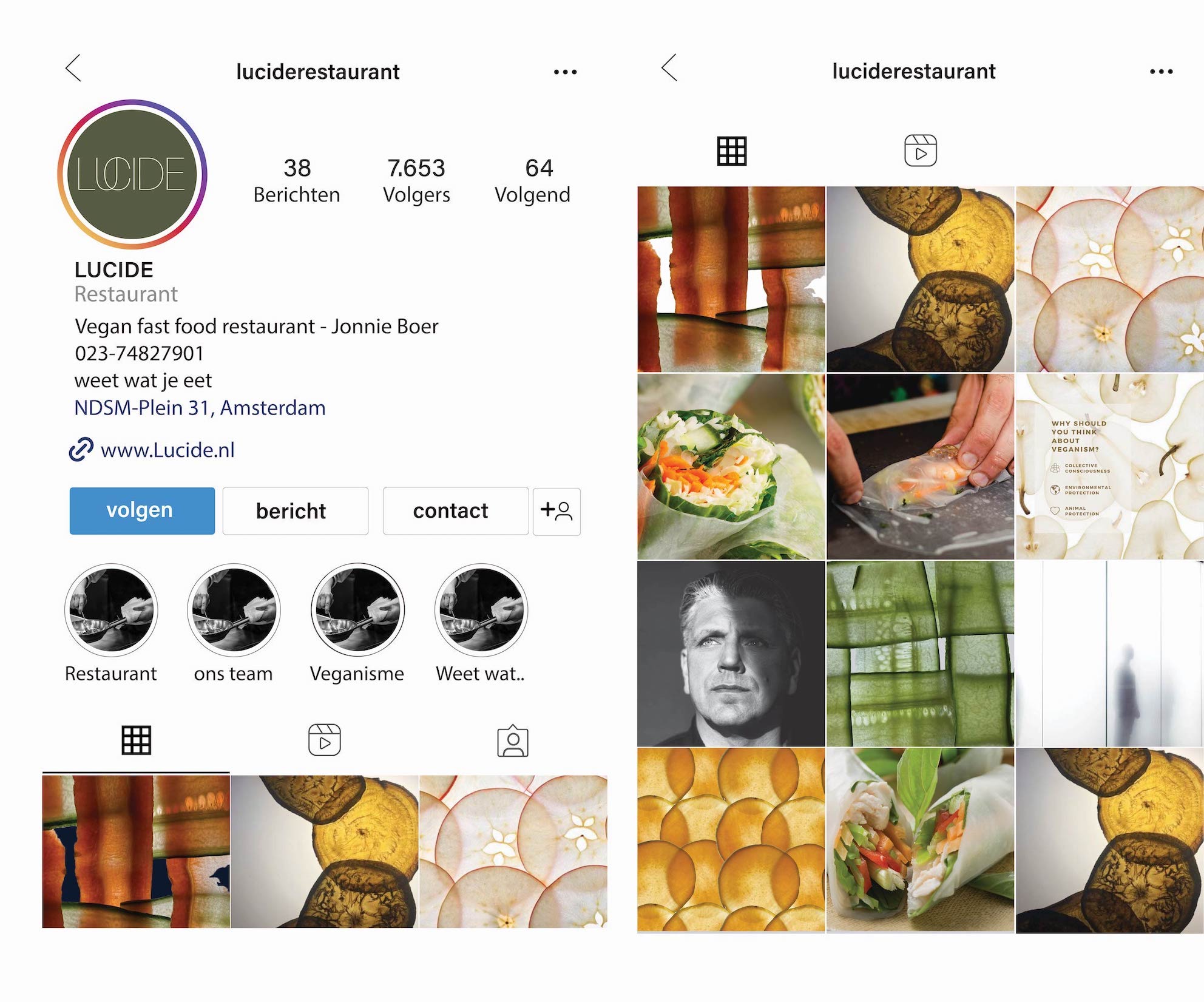Open the Restaurant story highlight
This screenshot has width=1204, height=1002.
pyautogui.click(x=111, y=610)
